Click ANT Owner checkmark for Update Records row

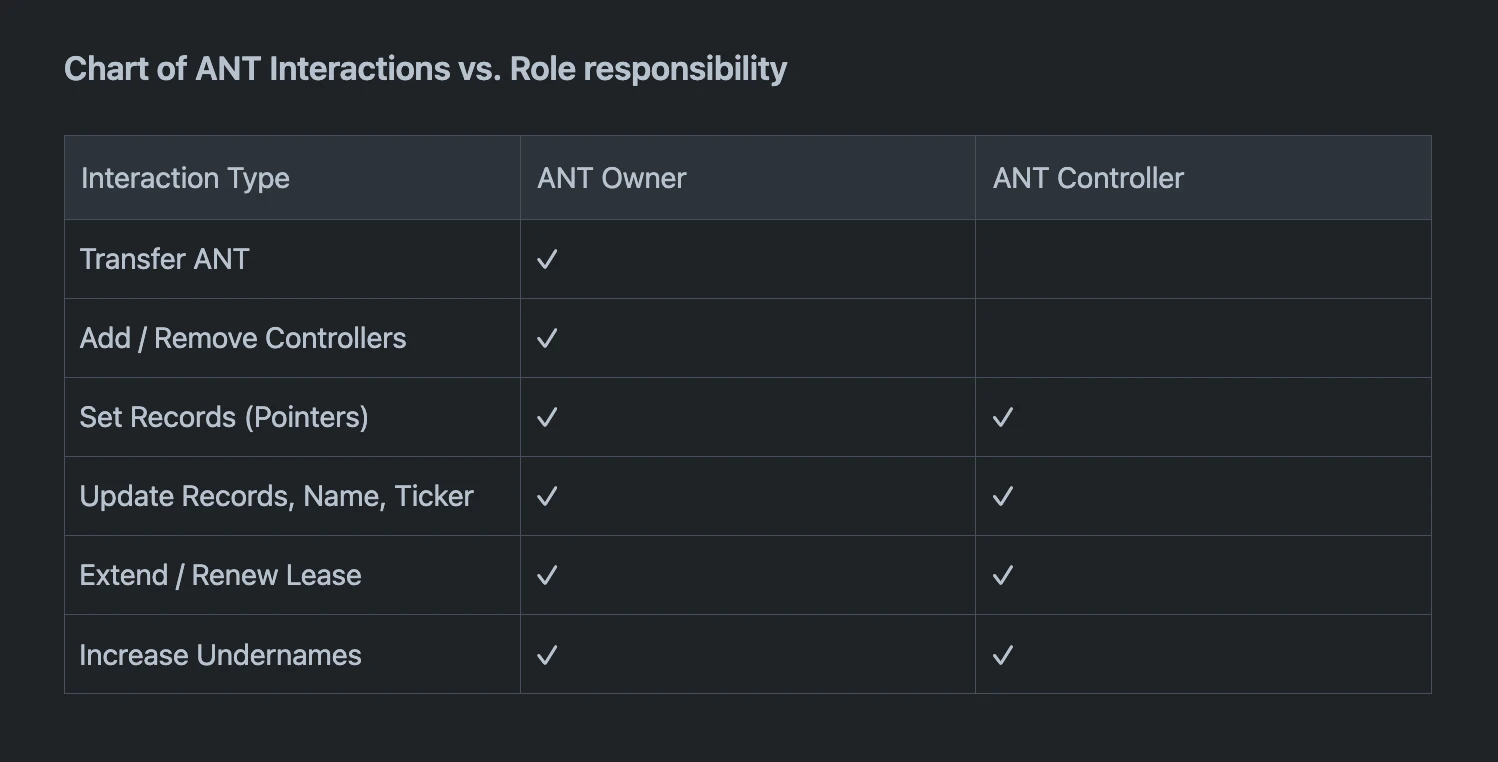547,497
